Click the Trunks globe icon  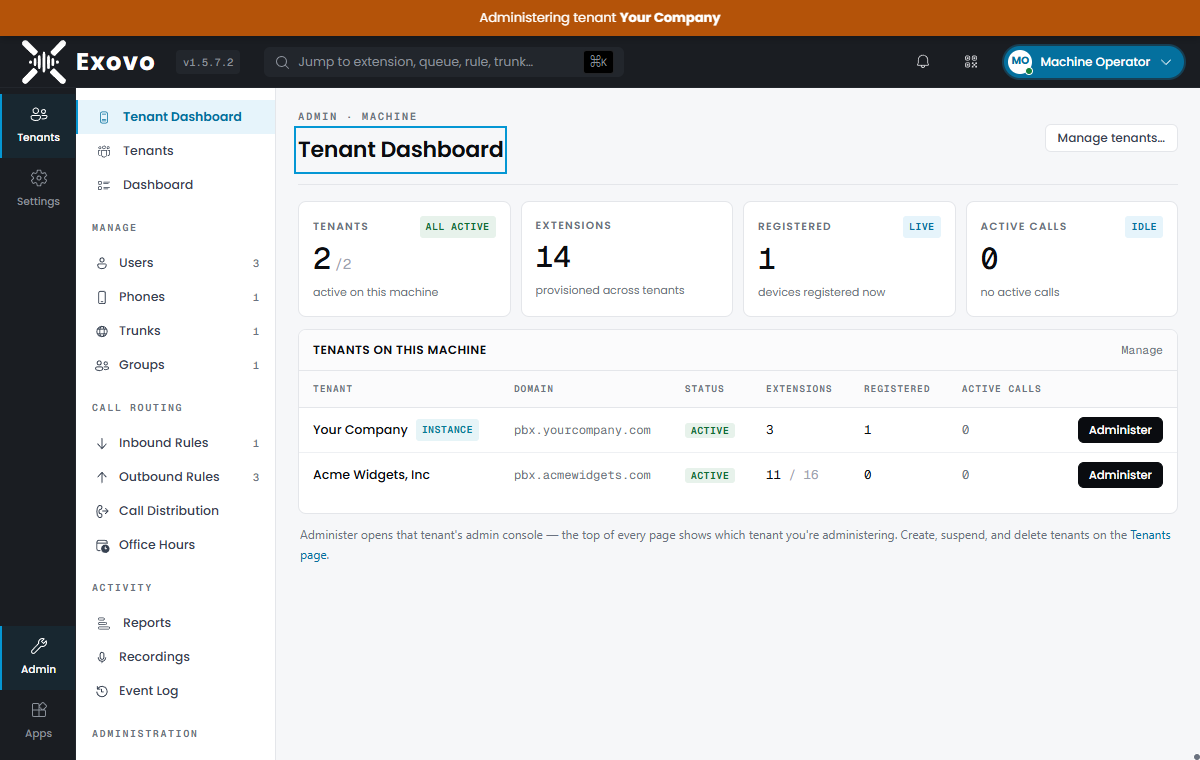pyautogui.click(x=102, y=331)
